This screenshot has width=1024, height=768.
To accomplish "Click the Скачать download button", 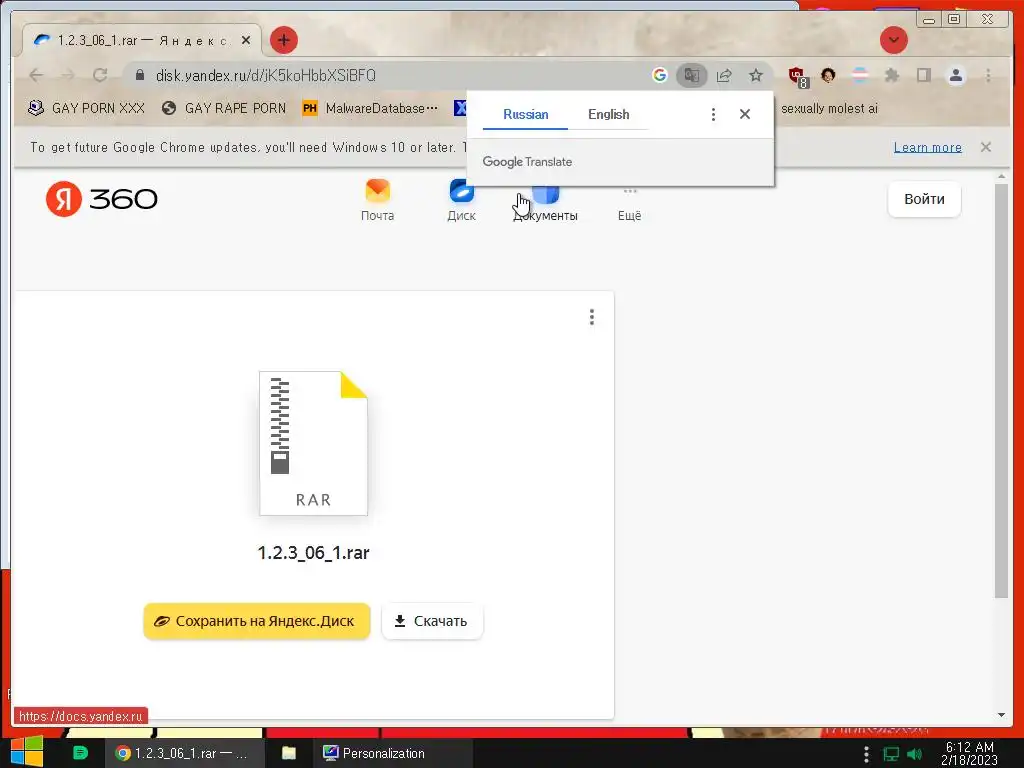I will 432,621.
